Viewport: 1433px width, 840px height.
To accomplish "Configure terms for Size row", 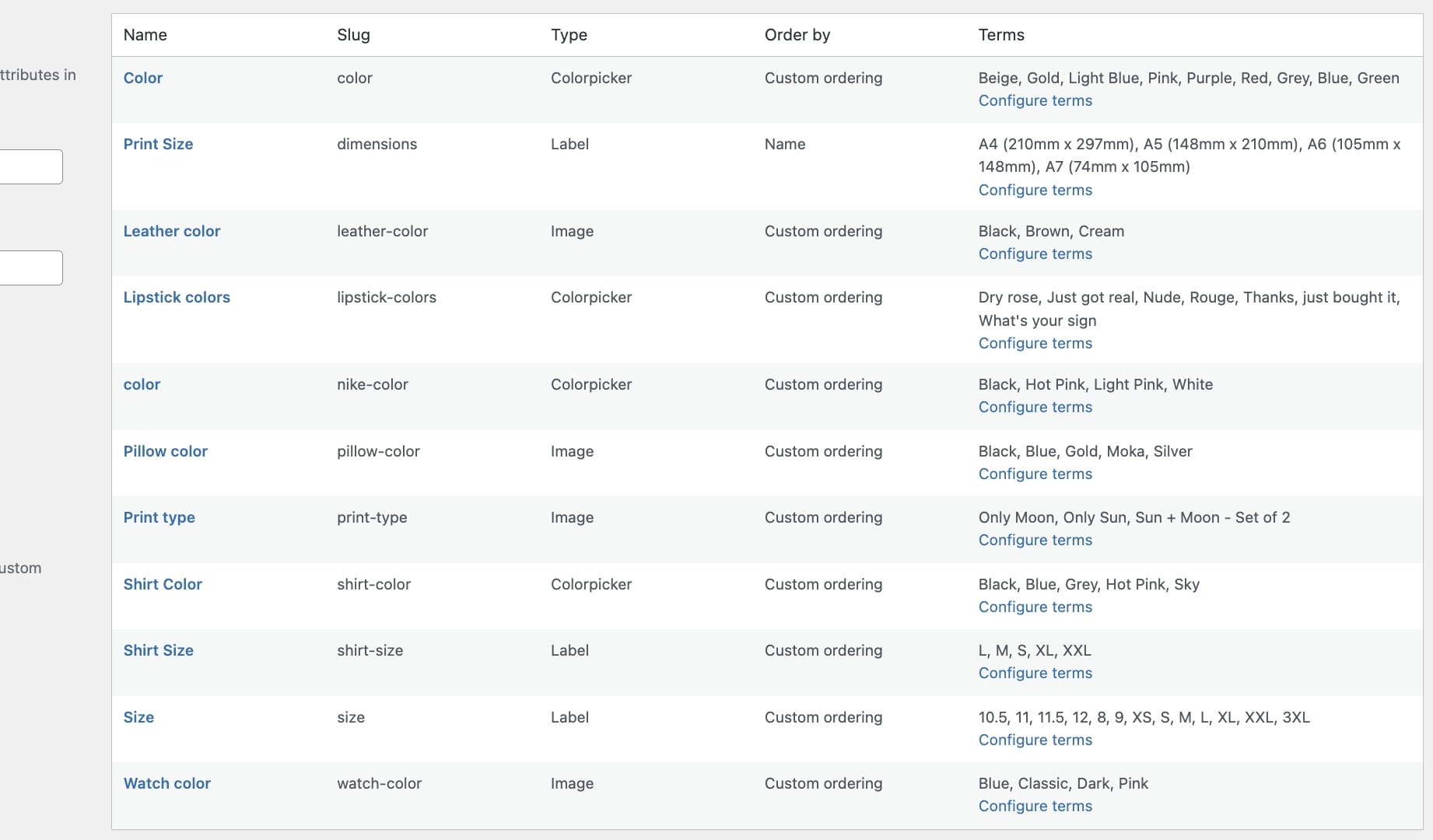I will click(1035, 740).
